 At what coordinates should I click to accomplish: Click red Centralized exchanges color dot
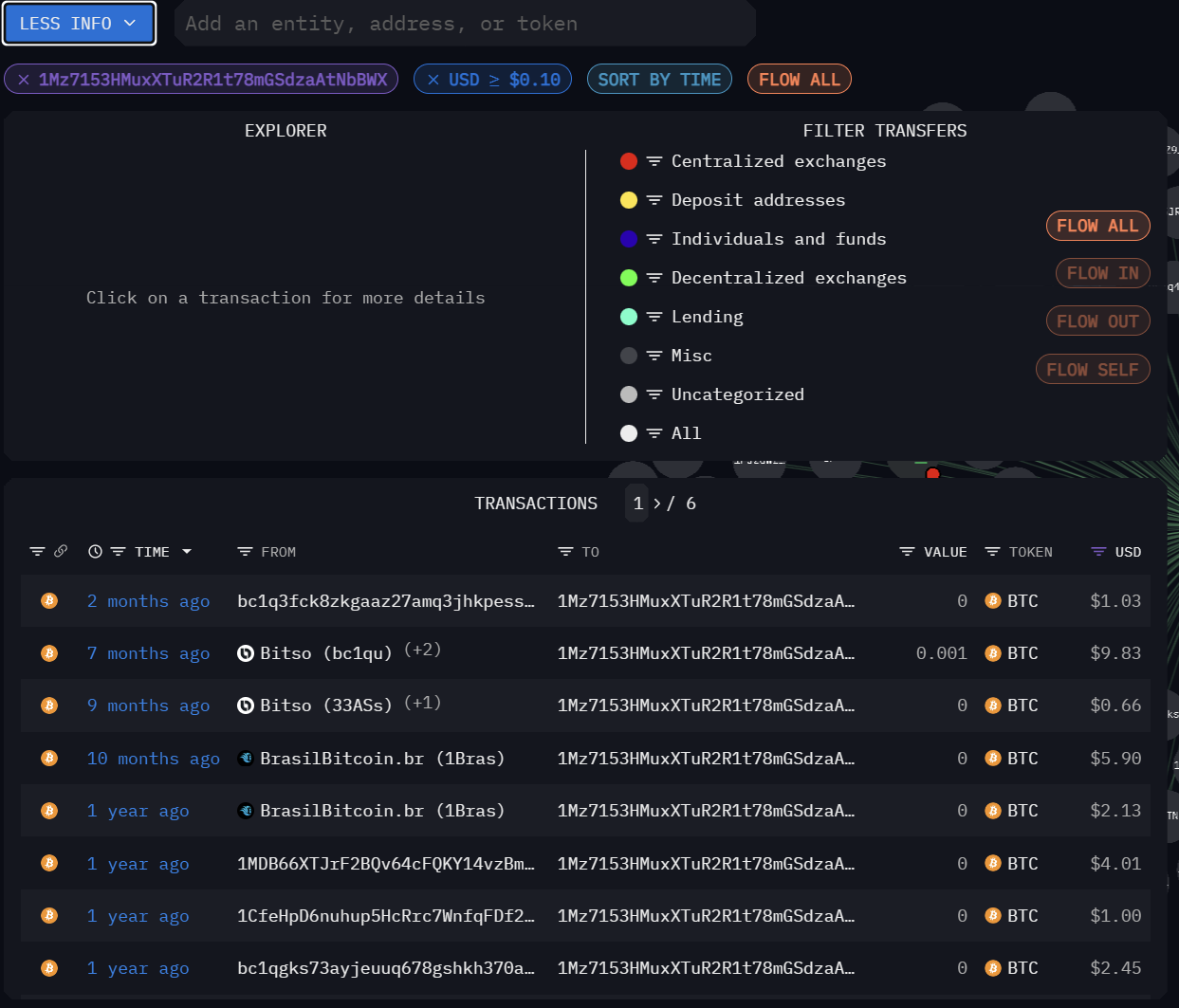pos(628,161)
